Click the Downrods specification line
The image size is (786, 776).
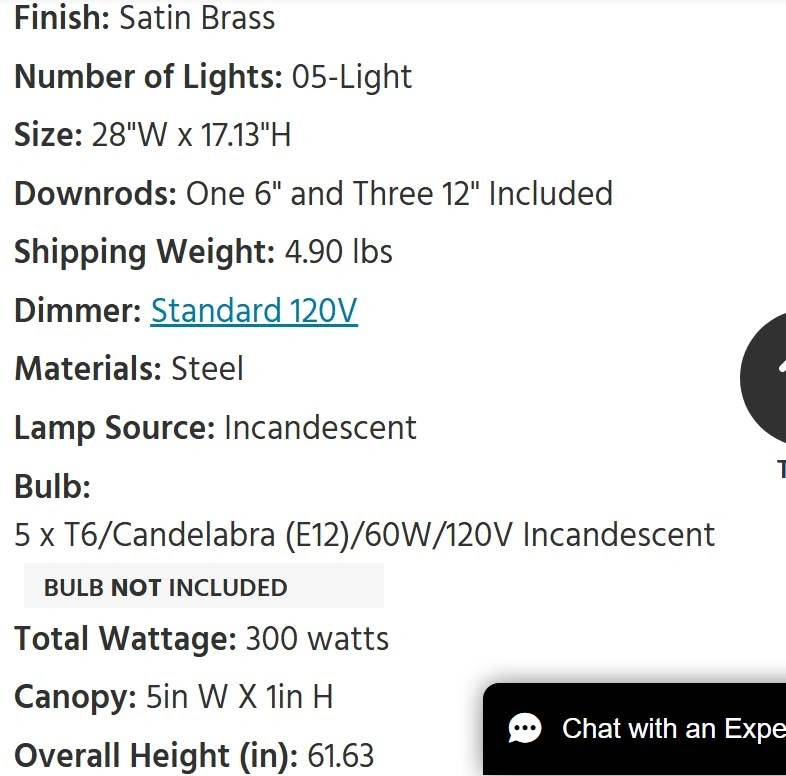[312, 194]
